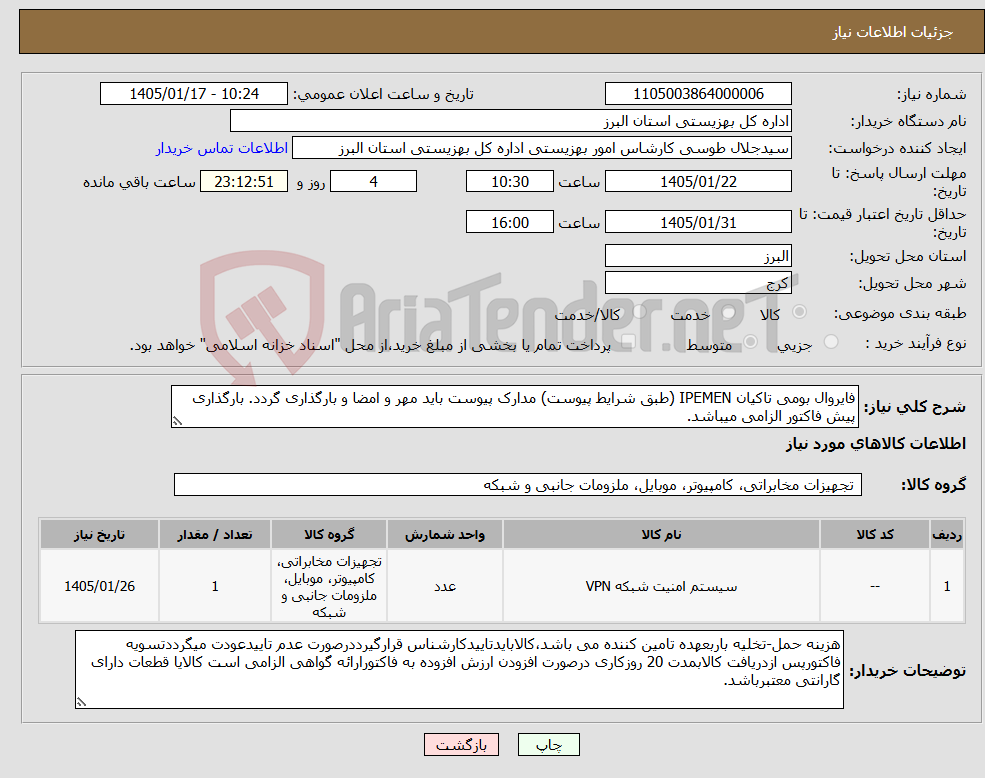
Task: Click the treasury bonds payment note text
Action: pyautogui.click(x=371, y=345)
